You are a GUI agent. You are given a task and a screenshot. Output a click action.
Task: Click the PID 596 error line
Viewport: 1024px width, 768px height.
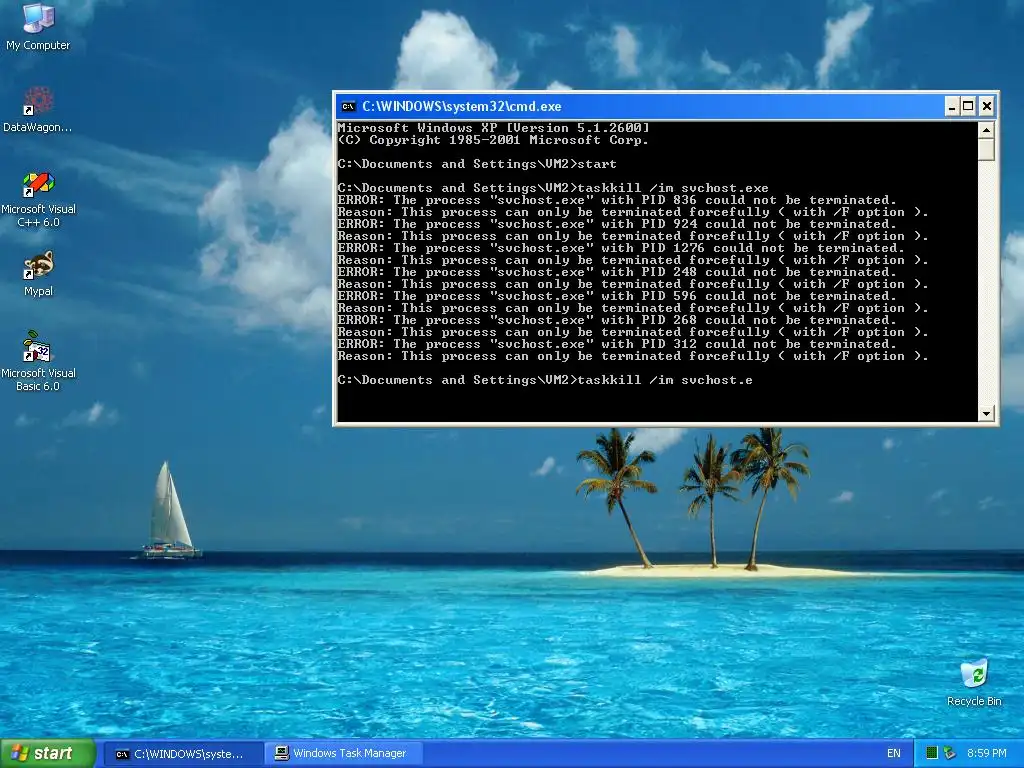coord(616,296)
